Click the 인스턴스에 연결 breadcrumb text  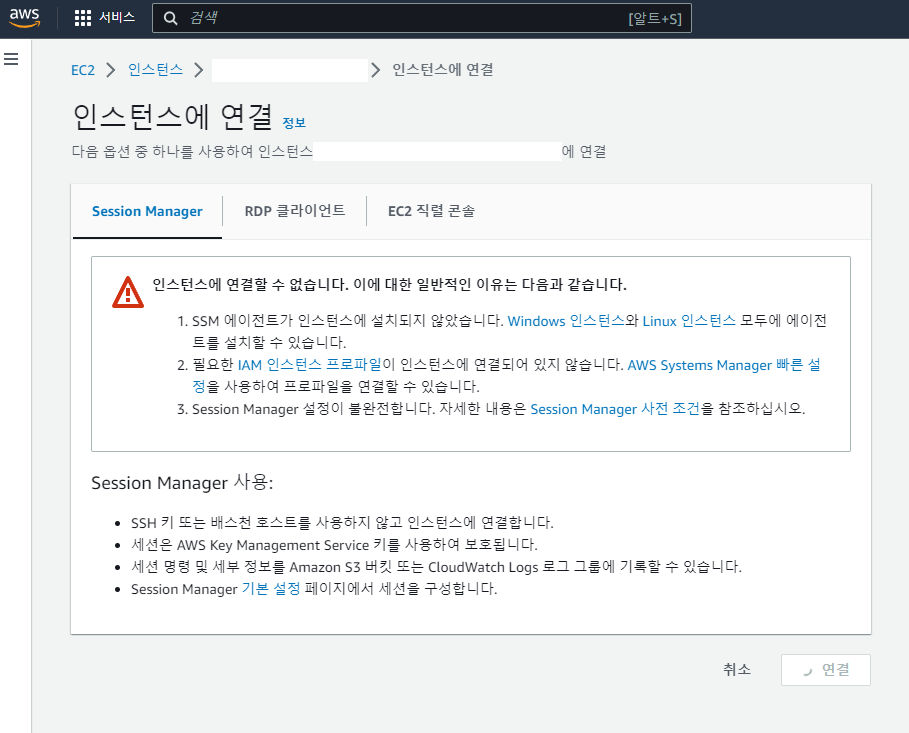[x=443, y=70]
